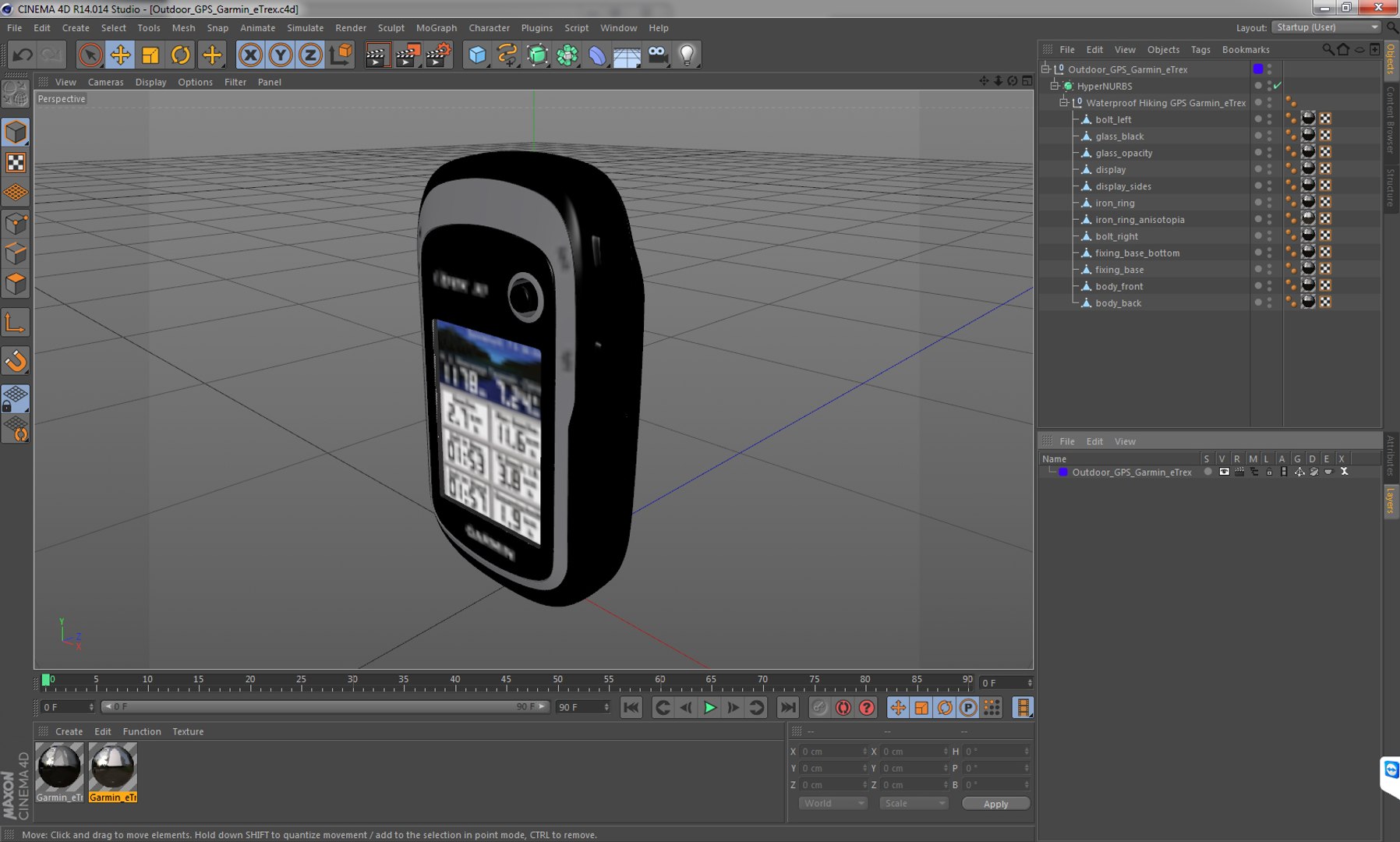Collapse Waterproof Hiking GPS Garmin_eTrex node

pyautogui.click(x=1063, y=102)
